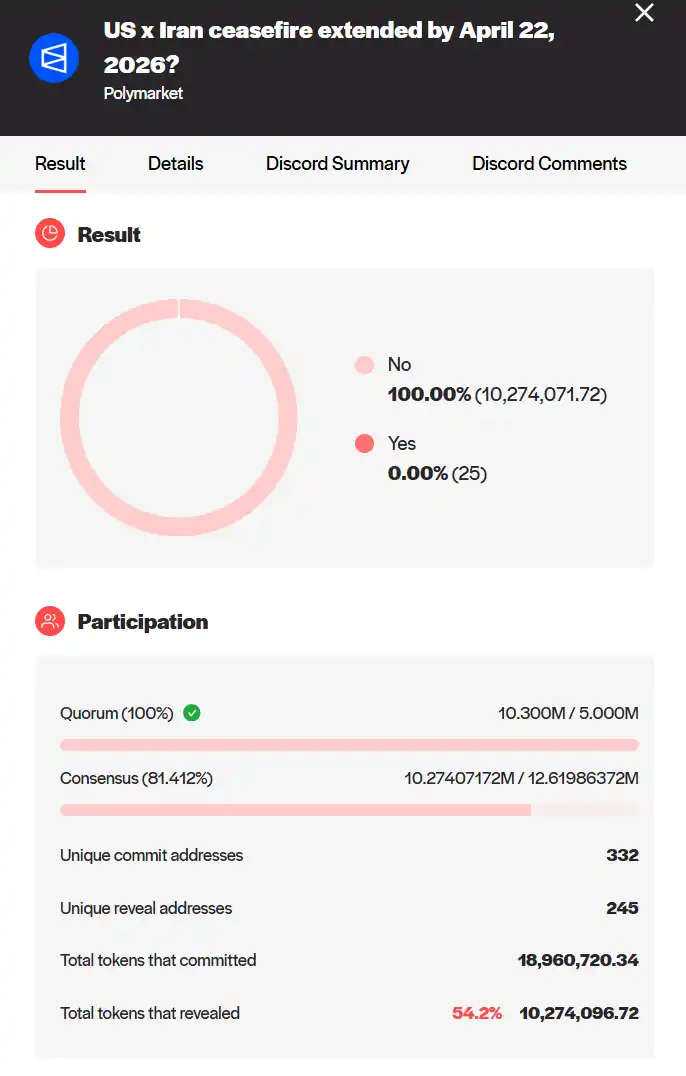This screenshot has height=1076, width=686.
Task: Click the red 54.2% revealed percentage
Action: pyautogui.click(x=477, y=1013)
